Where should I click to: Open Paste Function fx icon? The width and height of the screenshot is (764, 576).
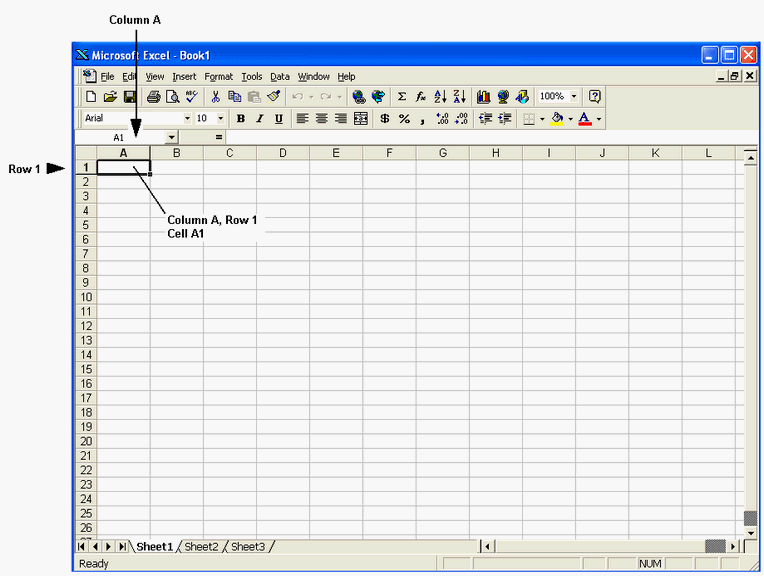421,96
